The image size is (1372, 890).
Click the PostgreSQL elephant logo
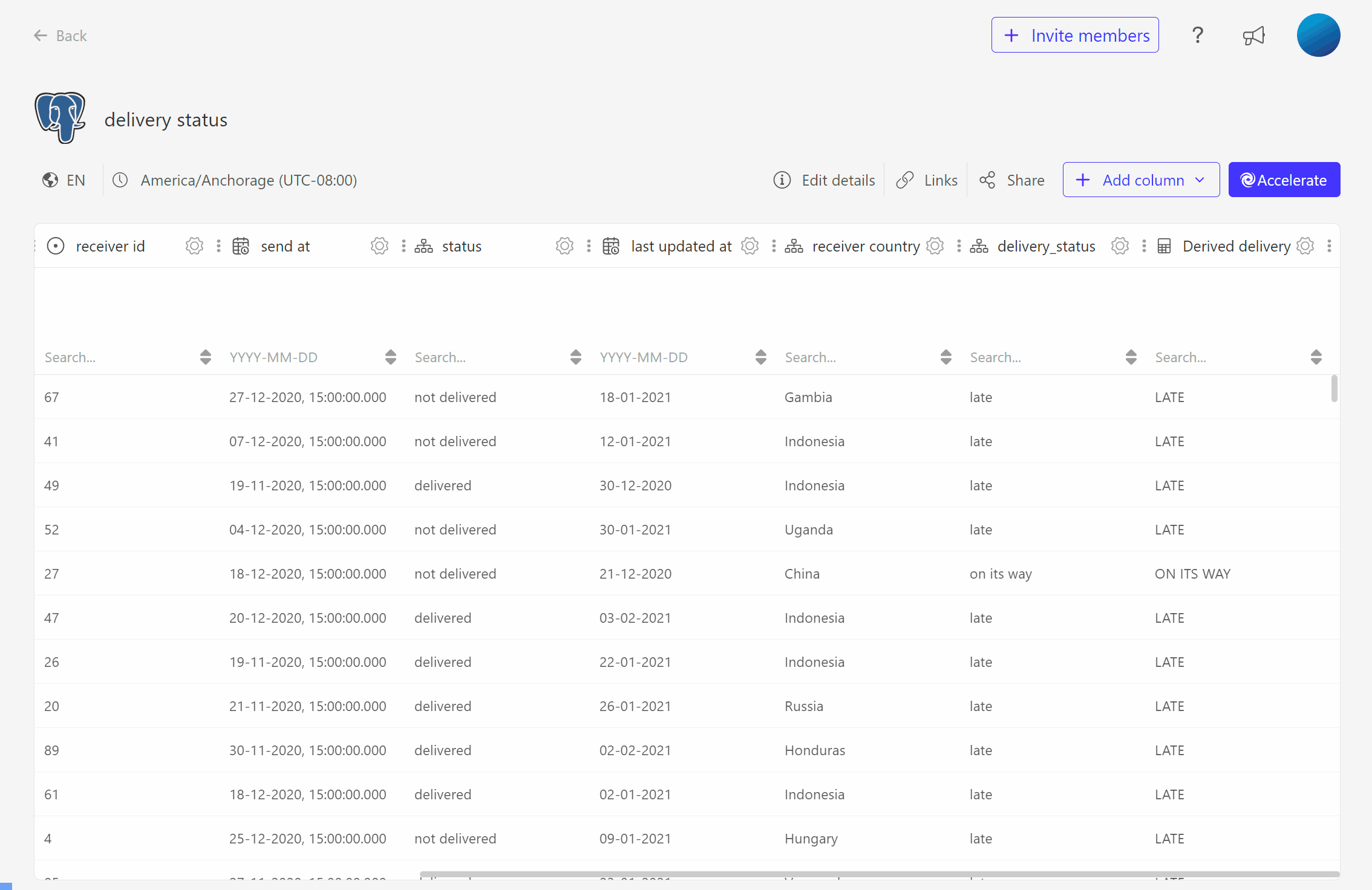[60, 118]
